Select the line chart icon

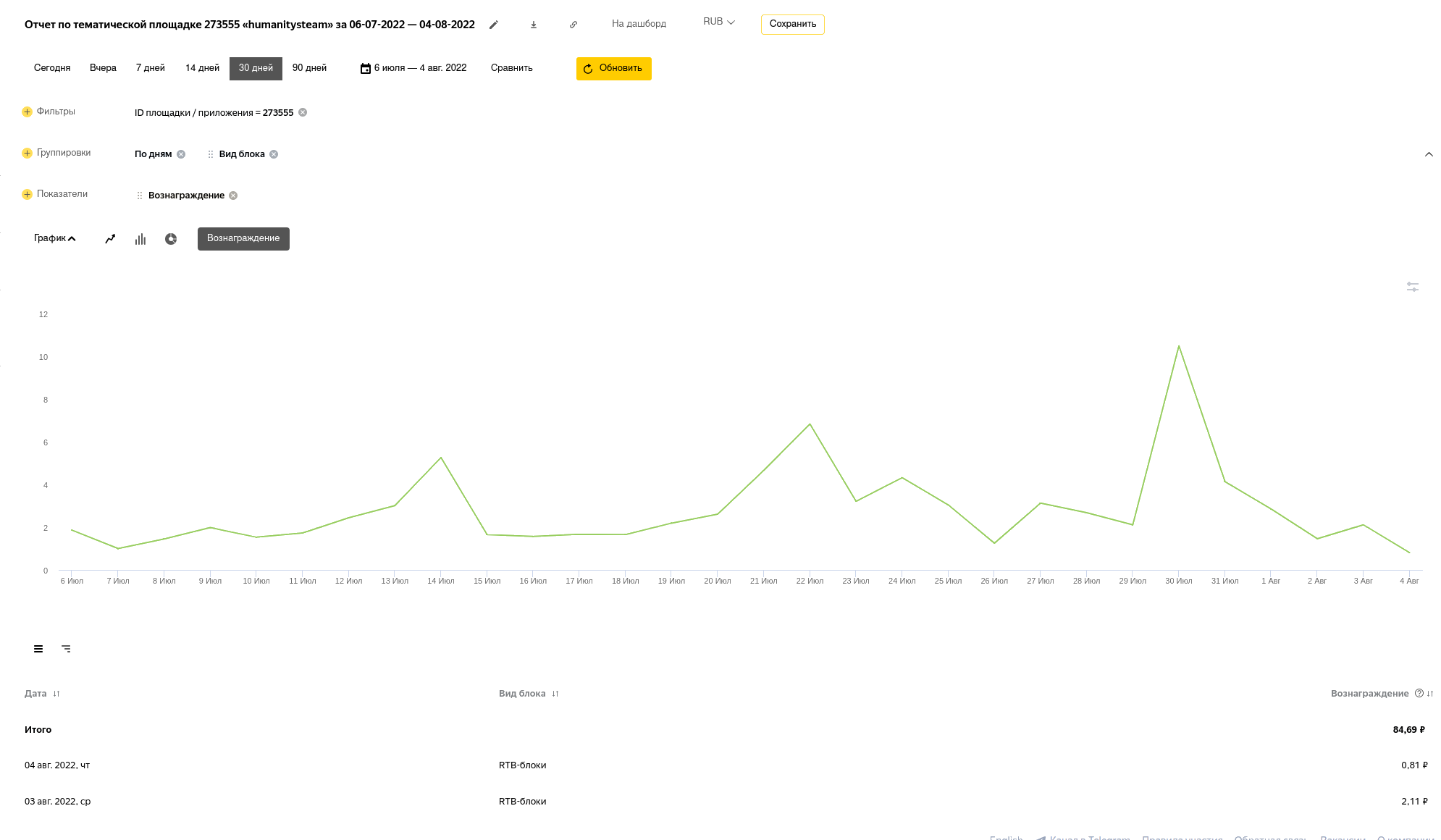tap(110, 239)
